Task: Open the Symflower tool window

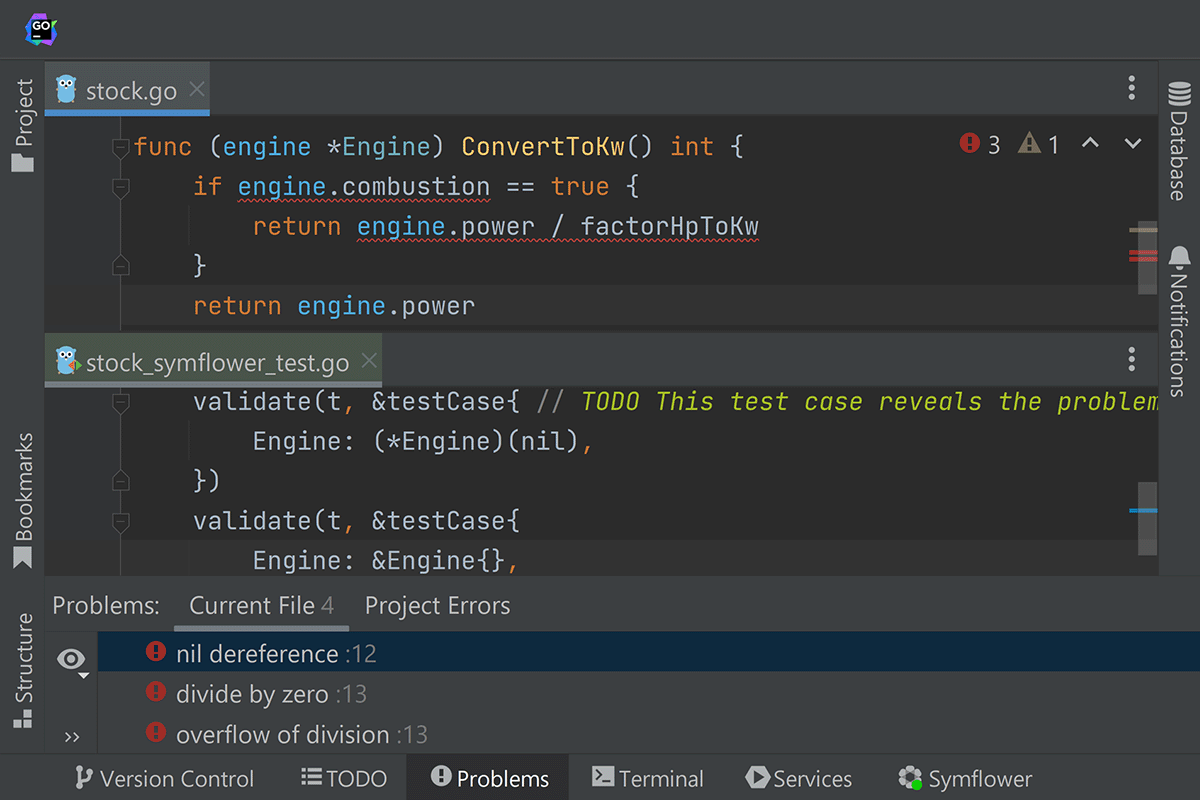Action: 964,778
